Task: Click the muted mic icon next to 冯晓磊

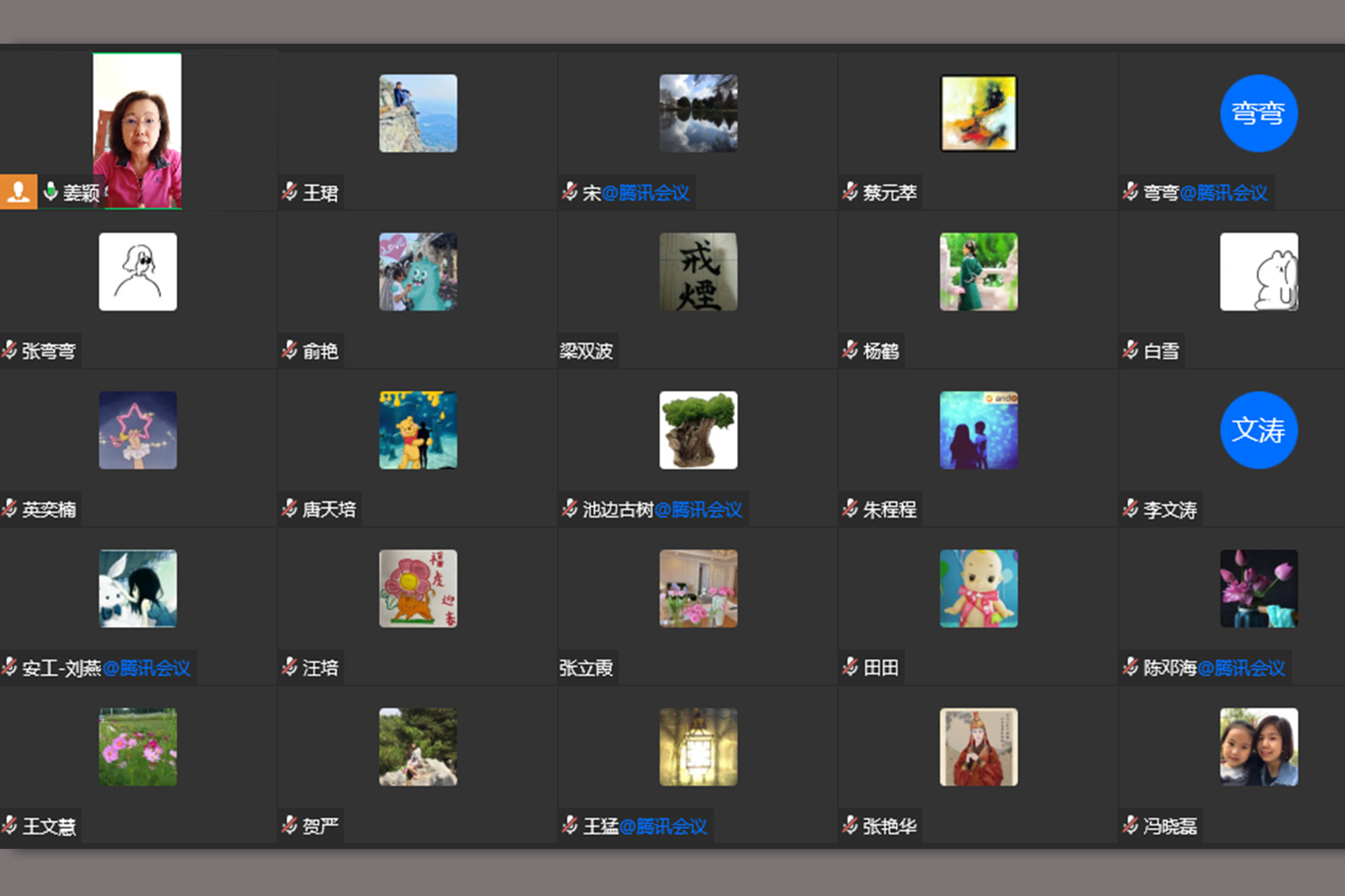Action: pos(1130,825)
